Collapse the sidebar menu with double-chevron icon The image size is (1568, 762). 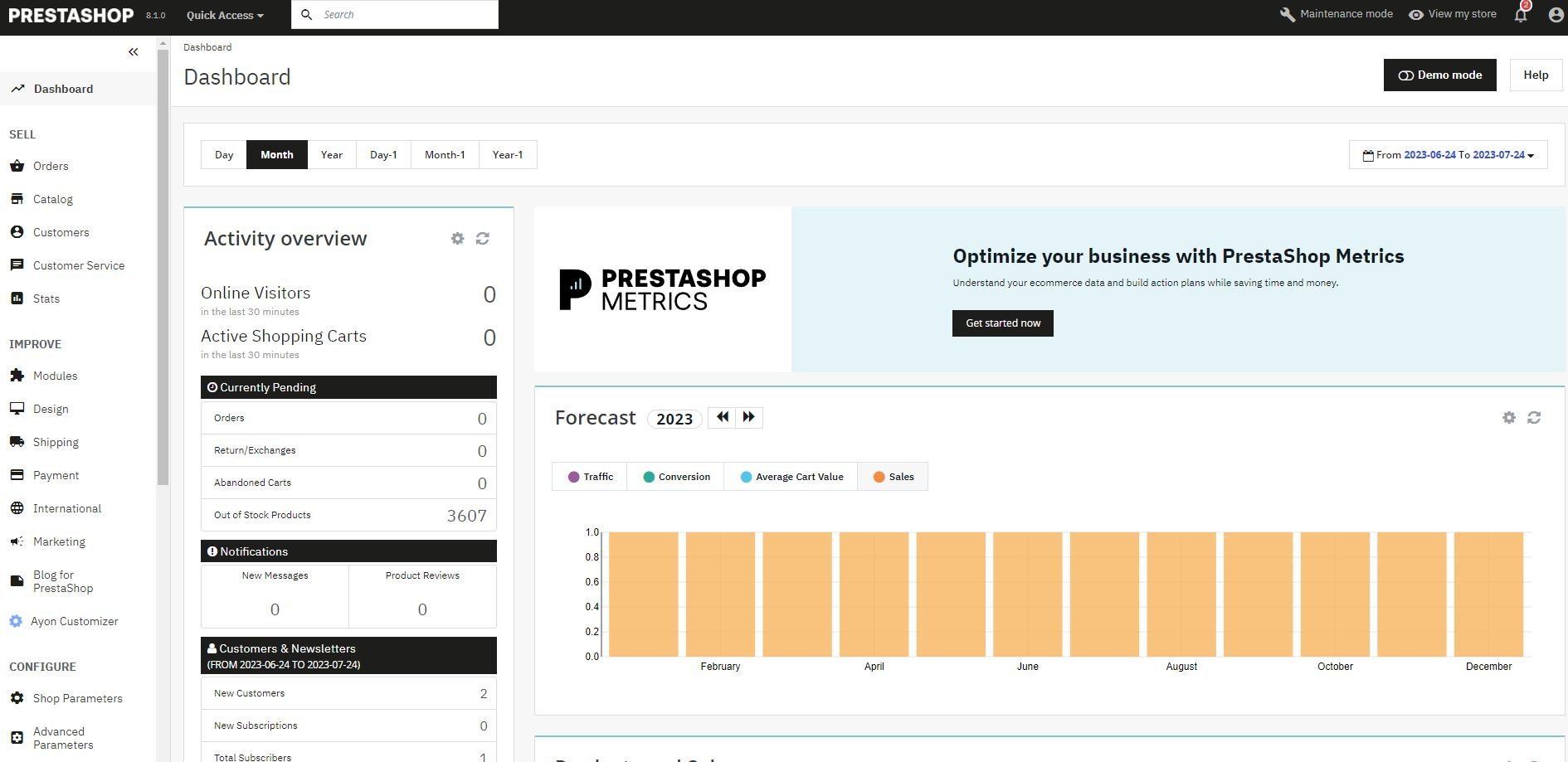pos(134,52)
